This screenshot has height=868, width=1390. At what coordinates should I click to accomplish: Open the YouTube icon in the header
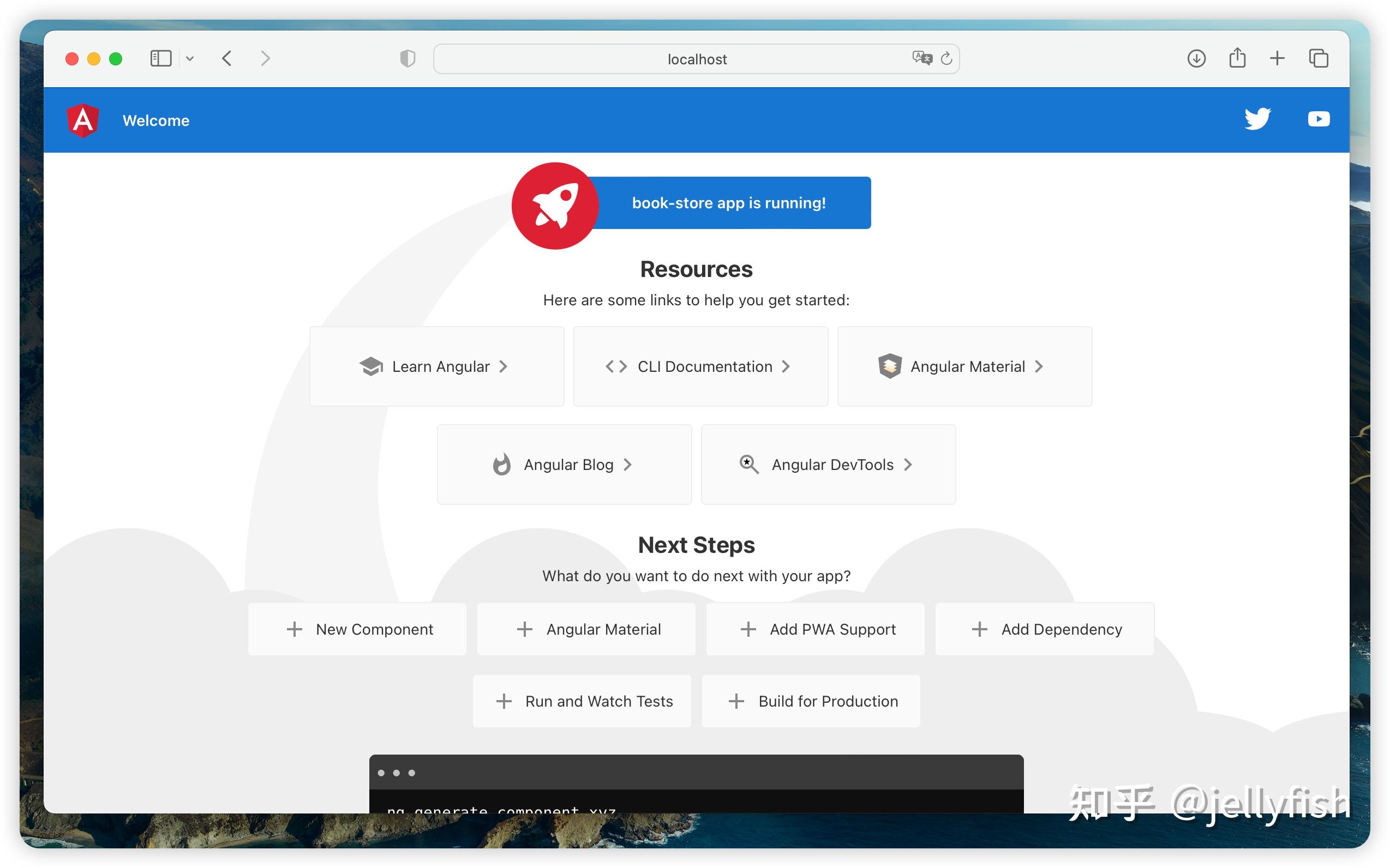point(1318,119)
